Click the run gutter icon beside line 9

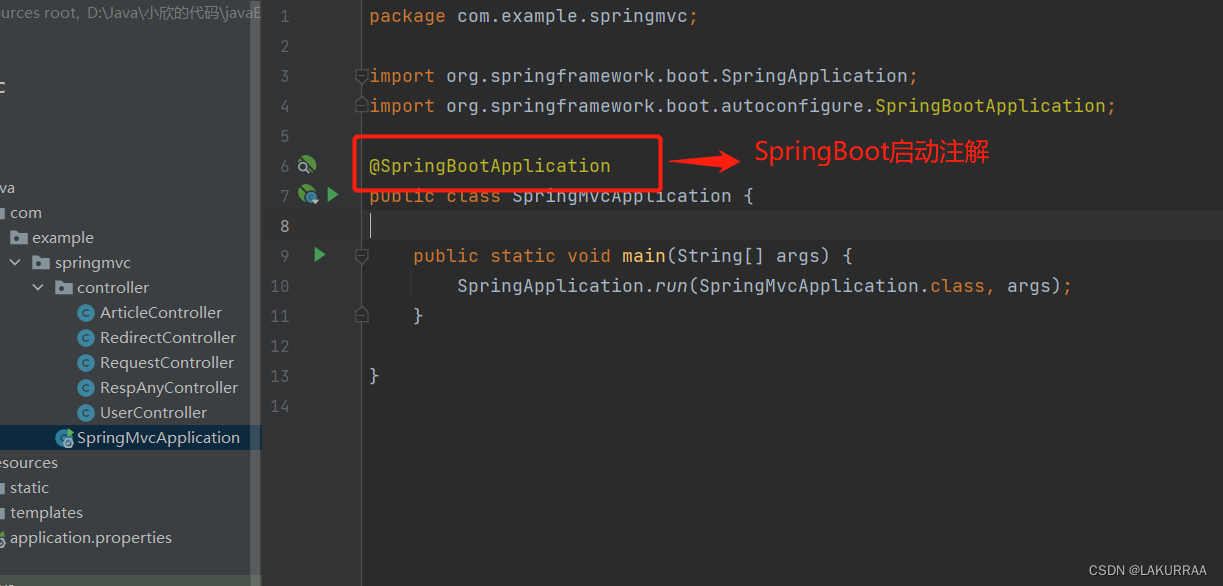pyautogui.click(x=320, y=255)
